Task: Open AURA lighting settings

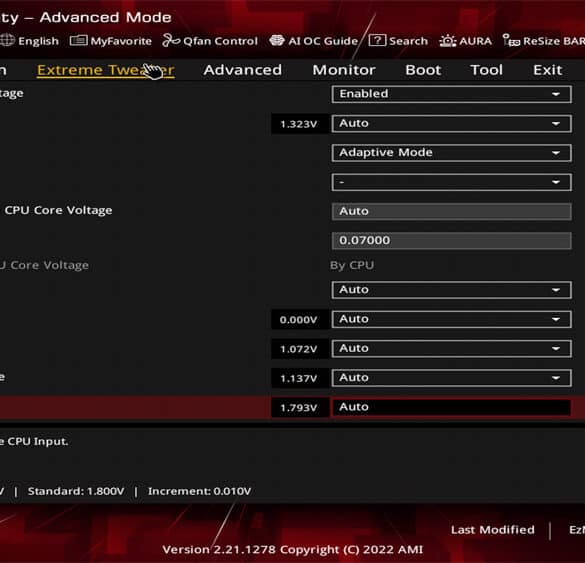Action: (x=475, y=41)
